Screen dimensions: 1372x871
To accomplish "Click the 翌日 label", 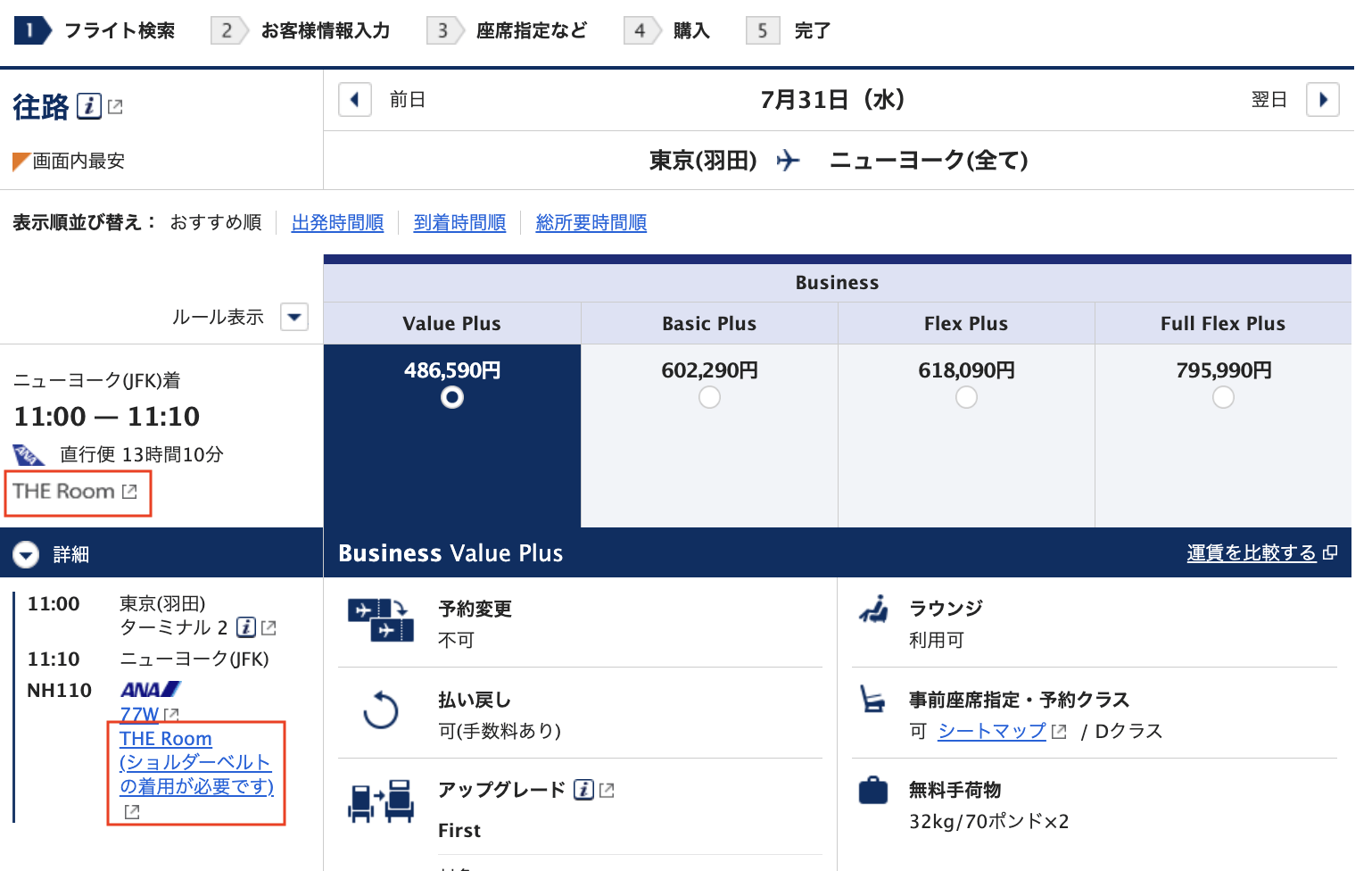I will point(1269,99).
